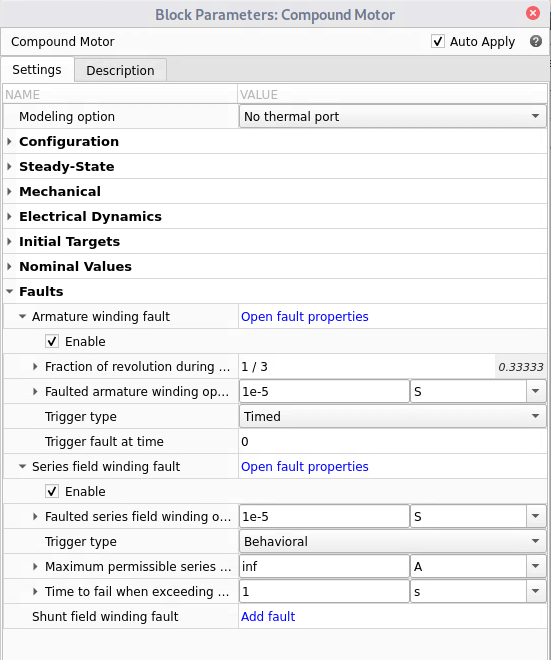
Task: Select the Trigger fault at time label
Action: coord(104,442)
